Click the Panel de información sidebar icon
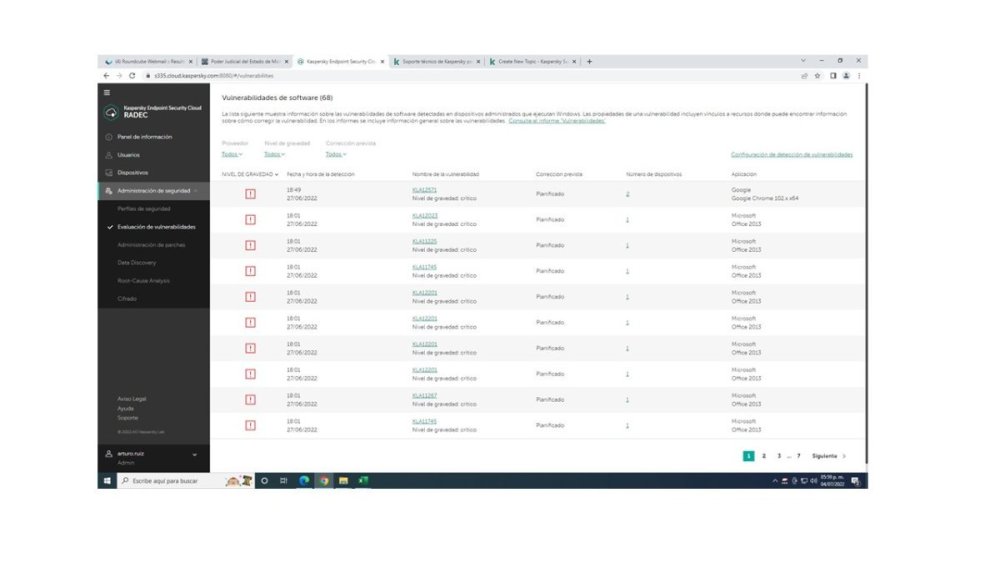The width and height of the screenshot is (1000, 563). (x=108, y=137)
